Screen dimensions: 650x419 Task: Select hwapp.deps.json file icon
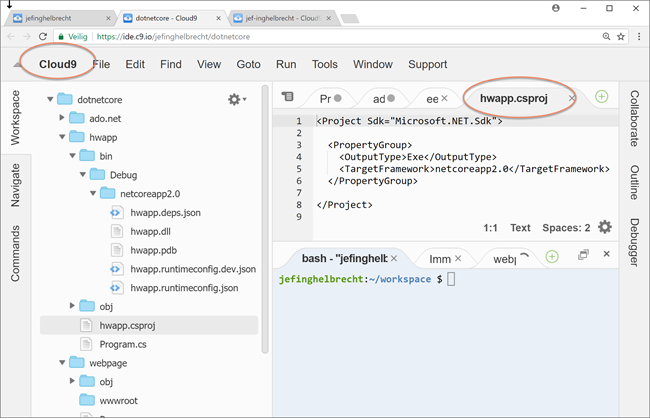coord(116,213)
